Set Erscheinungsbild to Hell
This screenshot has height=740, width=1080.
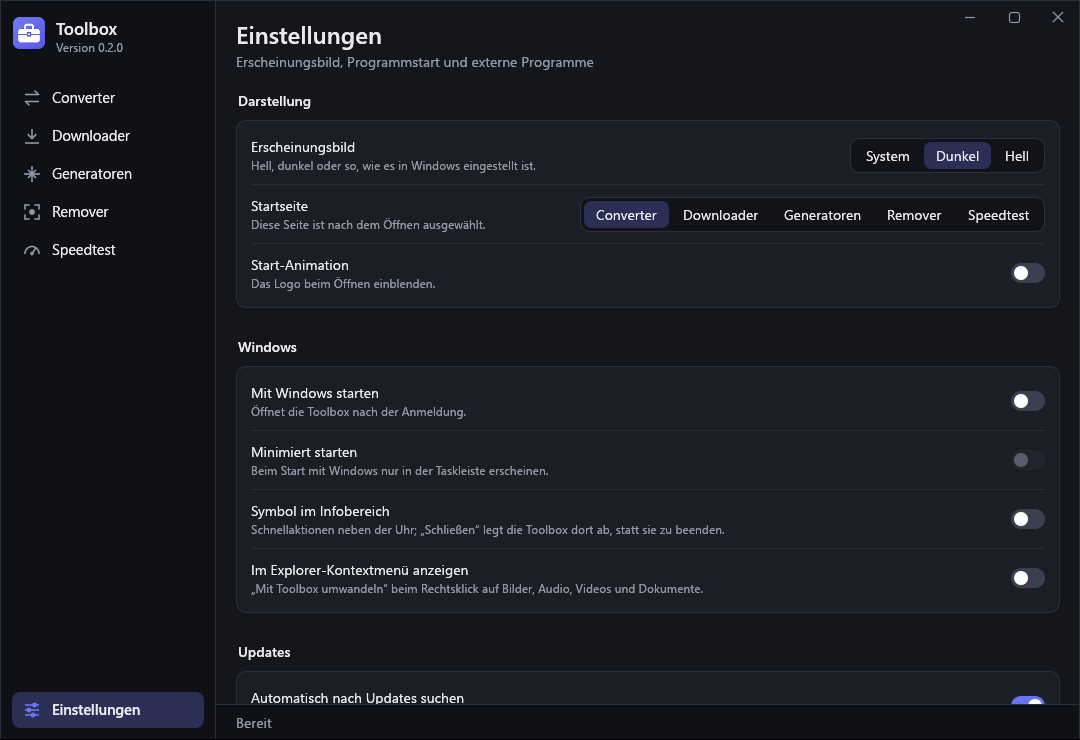pos(1017,156)
